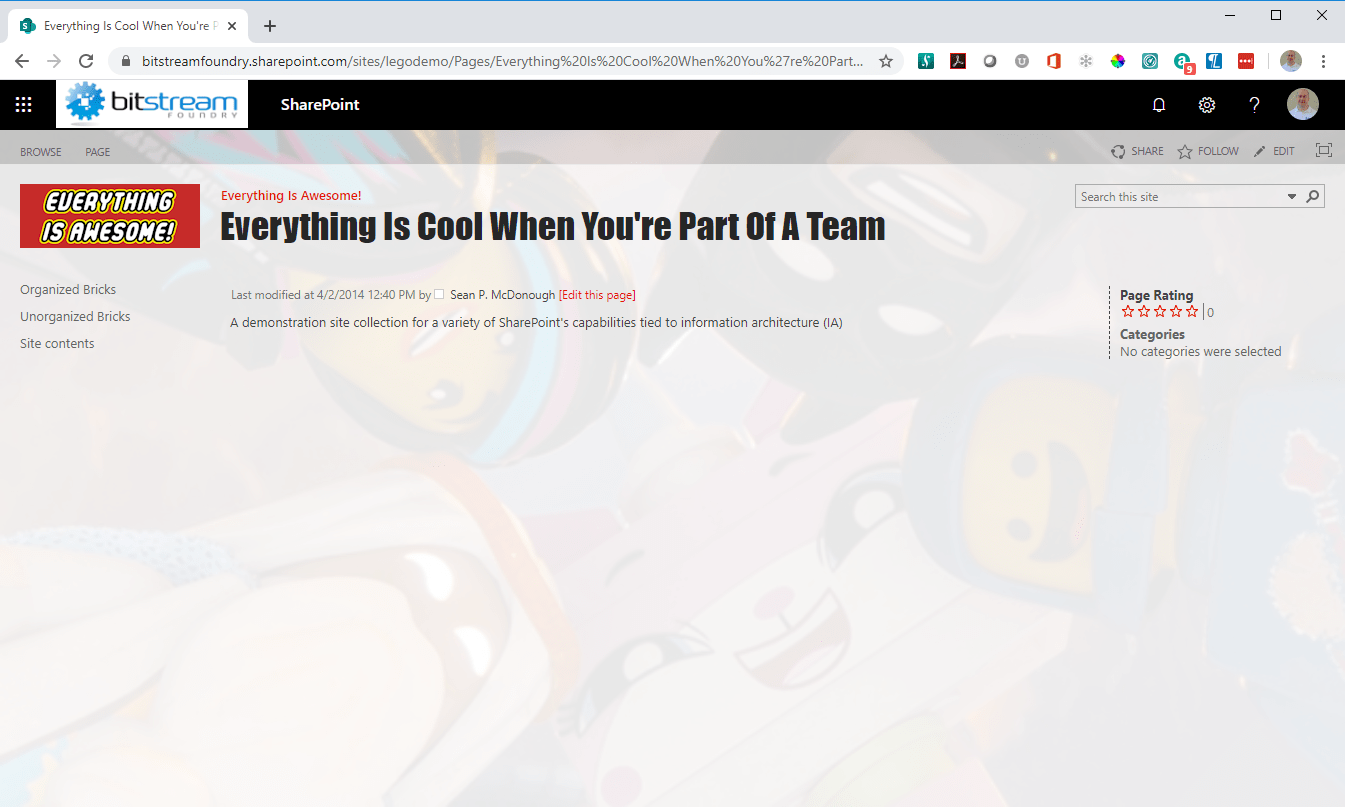
Task: Click the blue pilcrow-L extension icon
Action: (x=1214, y=61)
